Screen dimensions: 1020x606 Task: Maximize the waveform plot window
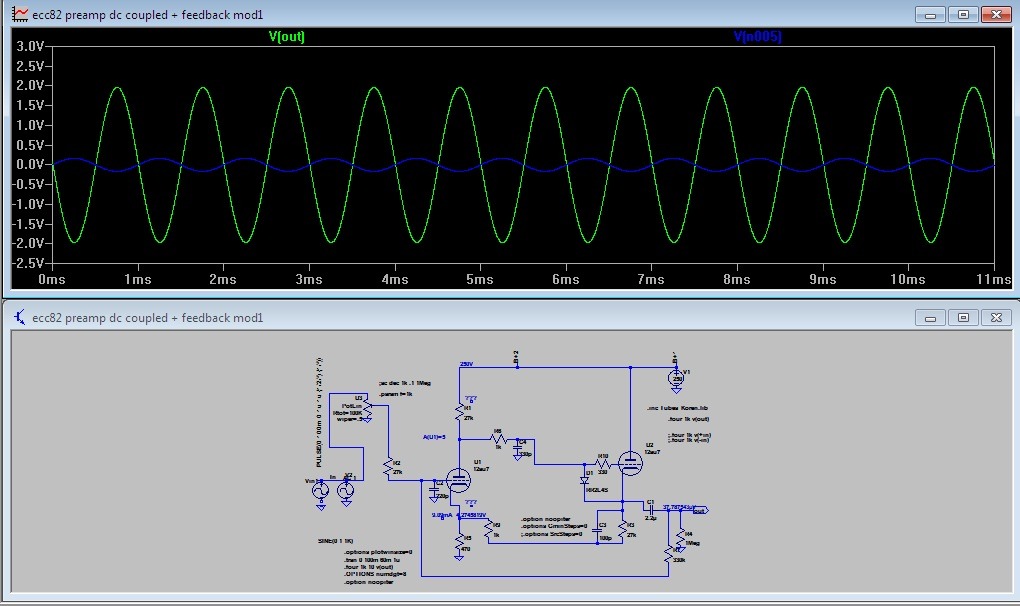point(963,14)
